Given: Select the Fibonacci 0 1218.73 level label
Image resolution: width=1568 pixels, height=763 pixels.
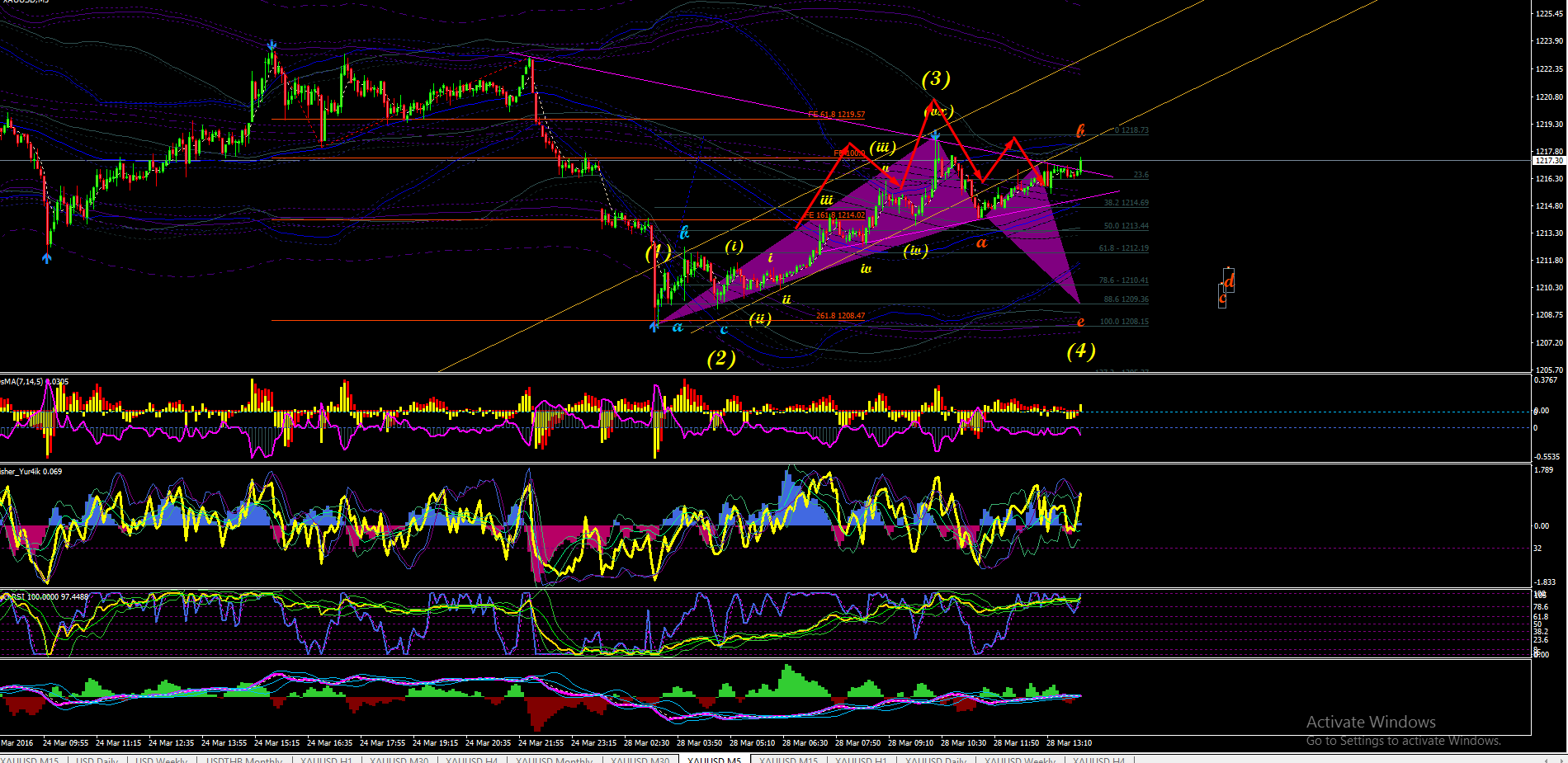Looking at the screenshot, I should point(1132,130).
